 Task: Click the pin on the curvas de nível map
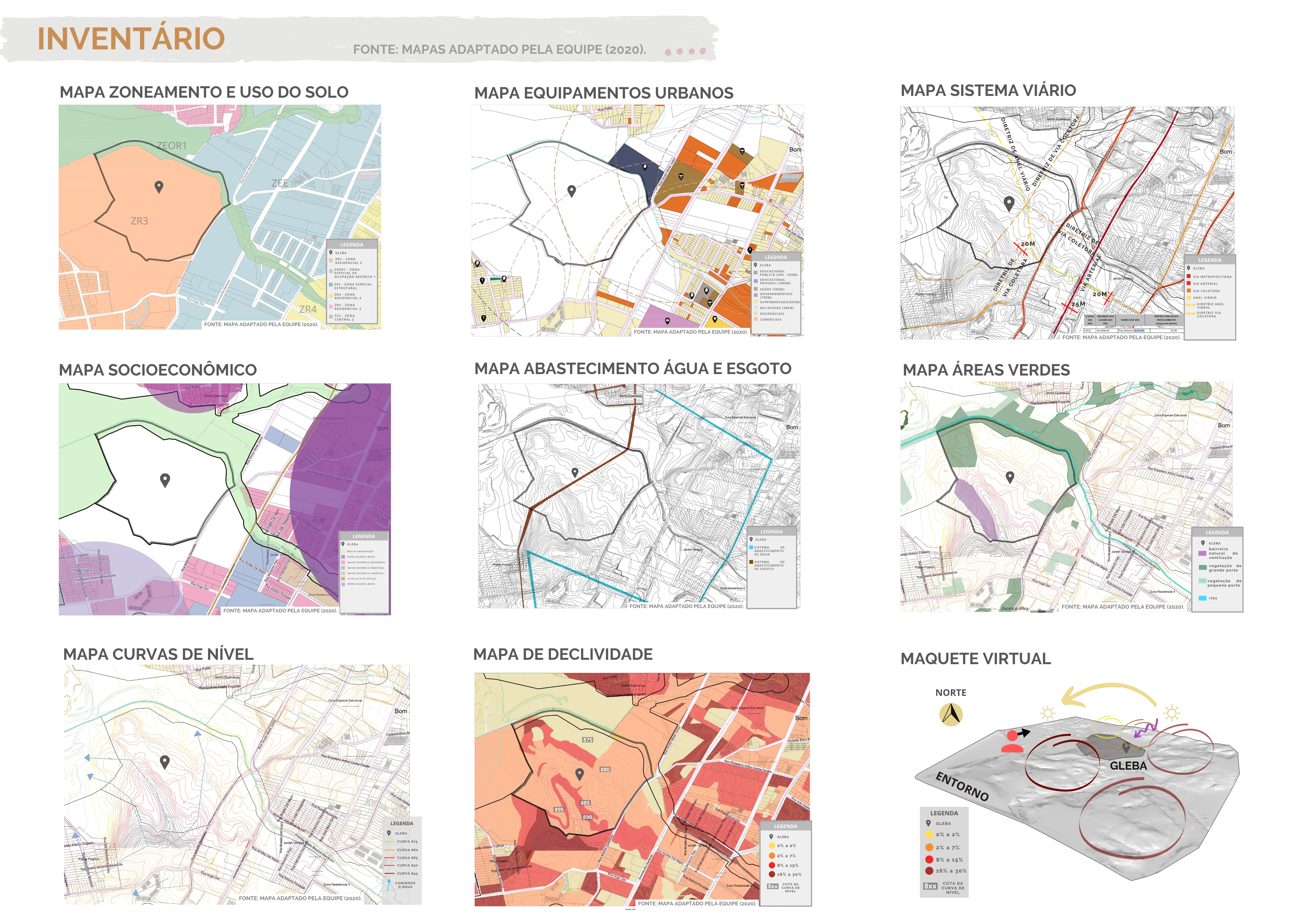click(x=165, y=762)
